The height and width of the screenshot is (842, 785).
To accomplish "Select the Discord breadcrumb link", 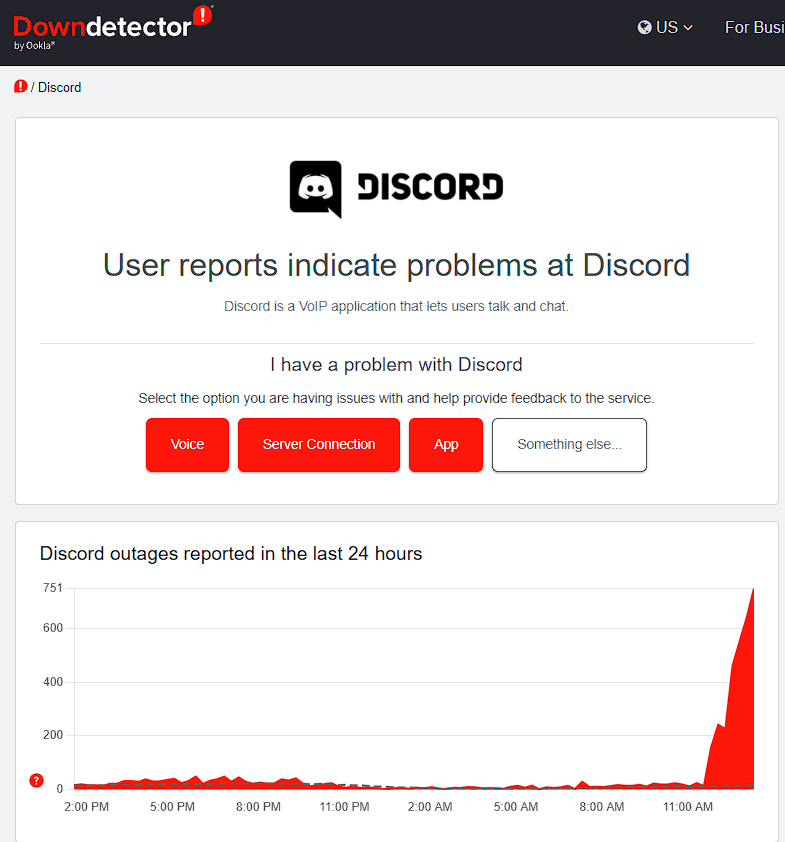I will (x=59, y=87).
